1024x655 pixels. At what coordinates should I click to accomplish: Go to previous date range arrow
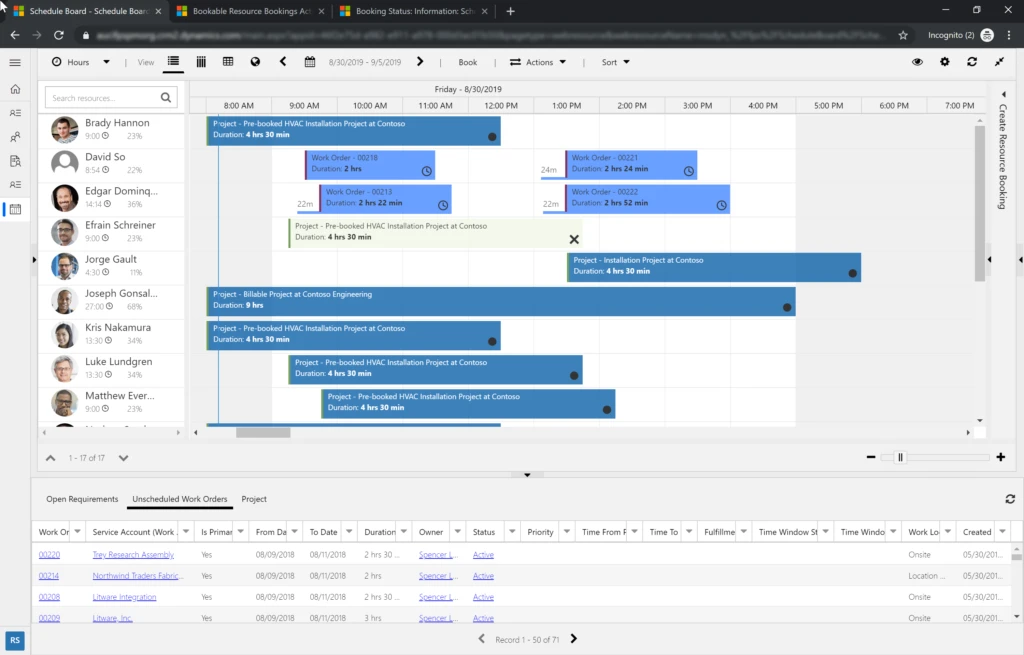coord(283,62)
